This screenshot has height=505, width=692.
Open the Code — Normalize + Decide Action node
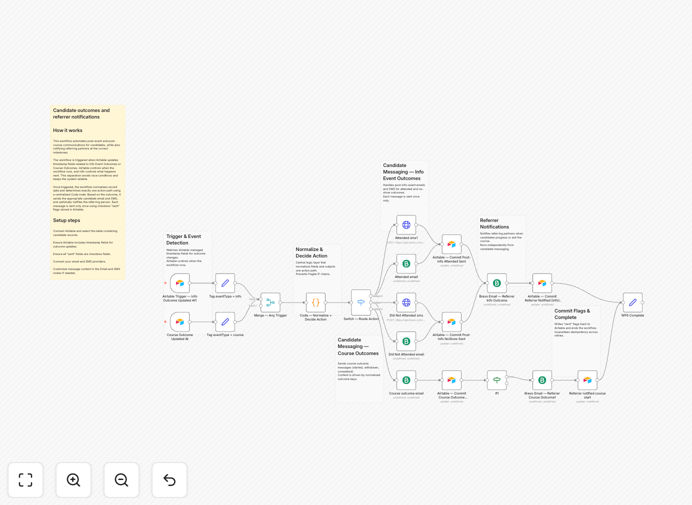(316, 302)
